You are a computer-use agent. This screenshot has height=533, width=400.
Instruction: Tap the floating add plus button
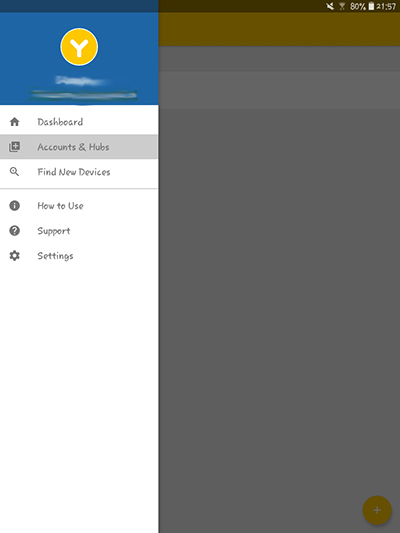[377, 510]
